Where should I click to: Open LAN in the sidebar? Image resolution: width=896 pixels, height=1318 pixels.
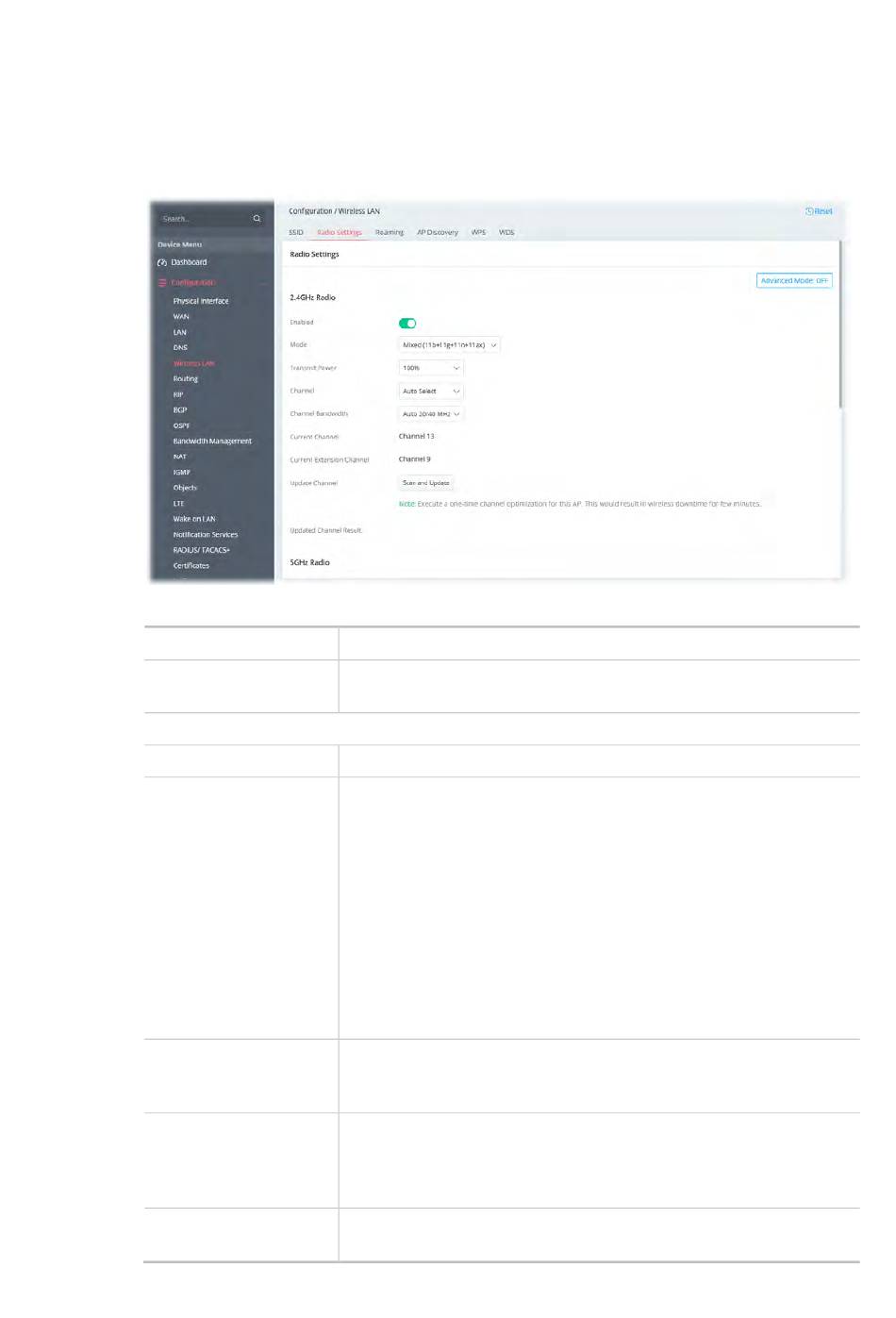180,332
